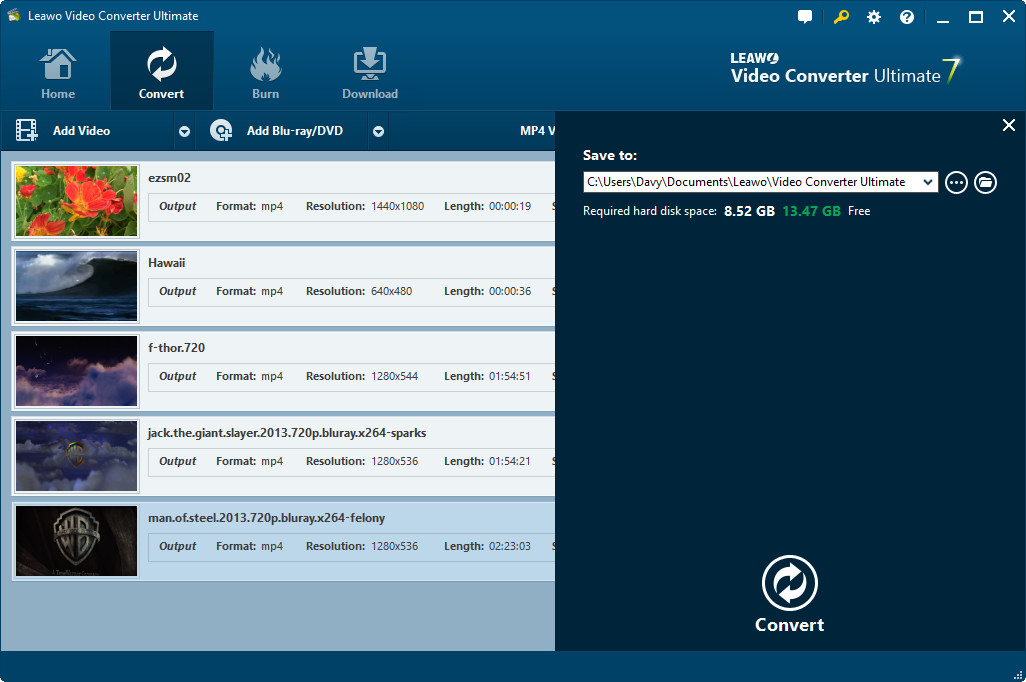Open settings via the gear icon
The height and width of the screenshot is (682, 1026).
874,17
